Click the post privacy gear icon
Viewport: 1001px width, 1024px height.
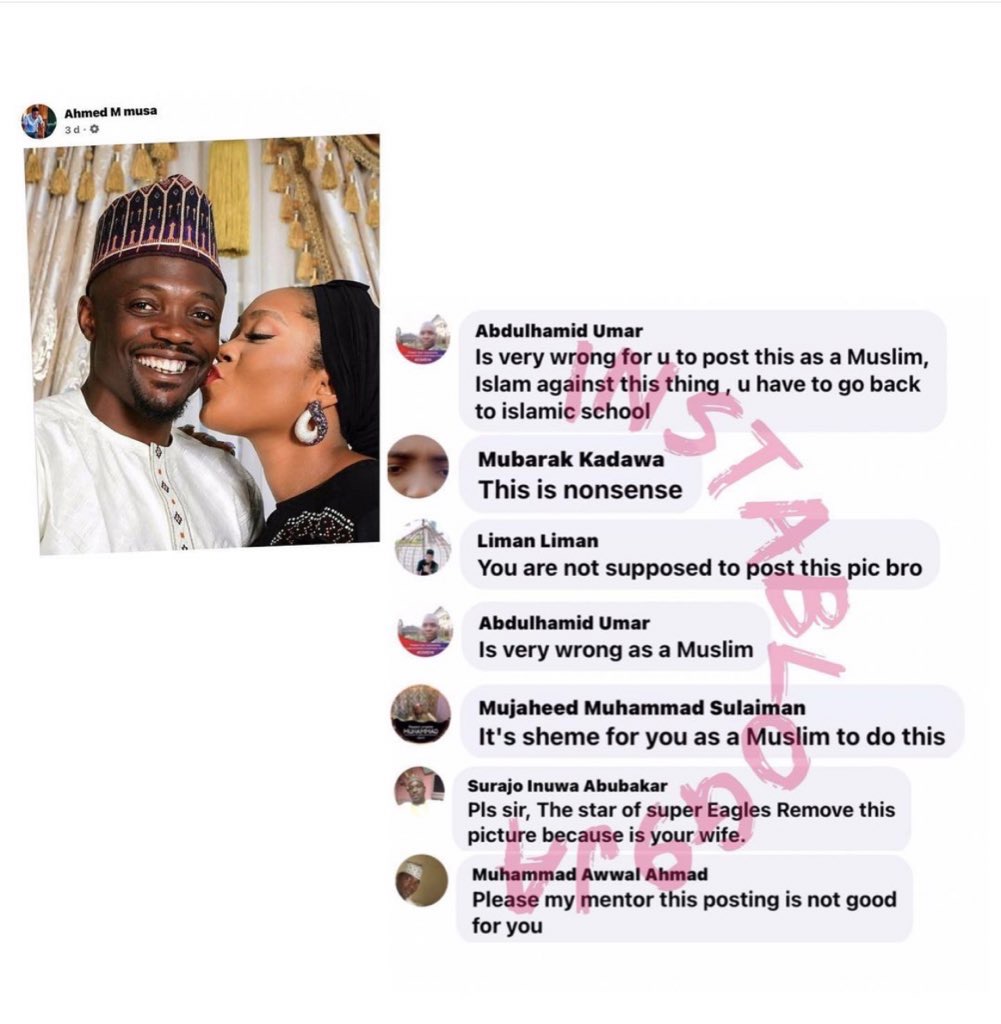point(95,129)
